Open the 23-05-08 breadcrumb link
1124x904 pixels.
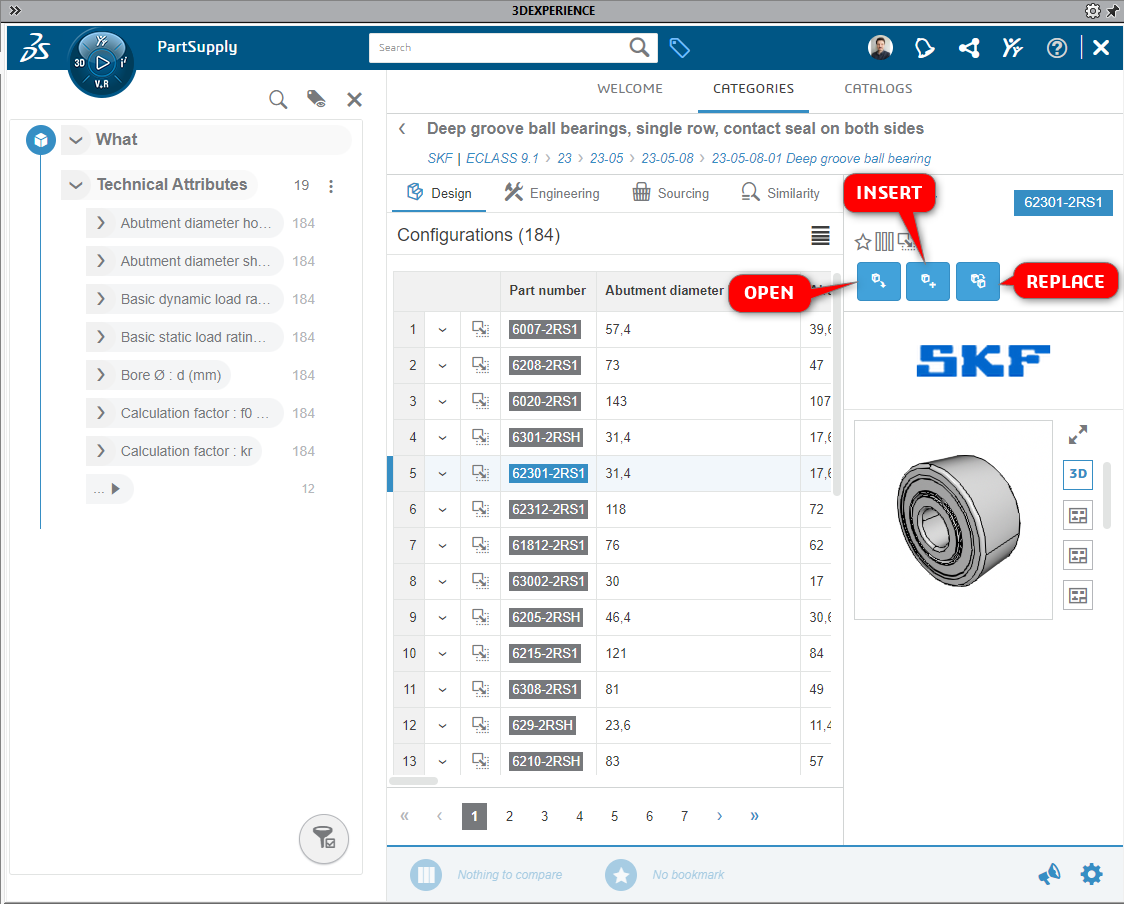coord(667,158)
